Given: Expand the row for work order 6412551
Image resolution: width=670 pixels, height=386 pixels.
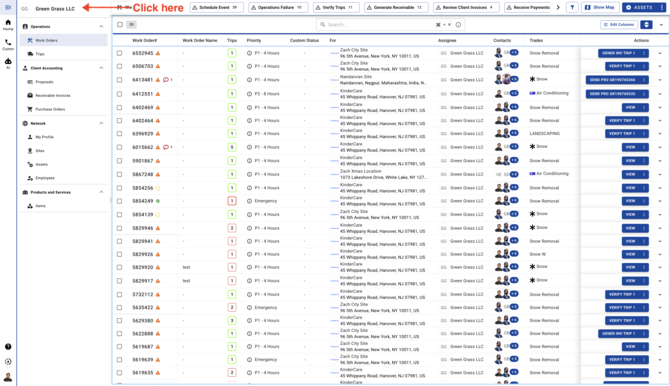Looking at the screenshot, I should point(660,94).
